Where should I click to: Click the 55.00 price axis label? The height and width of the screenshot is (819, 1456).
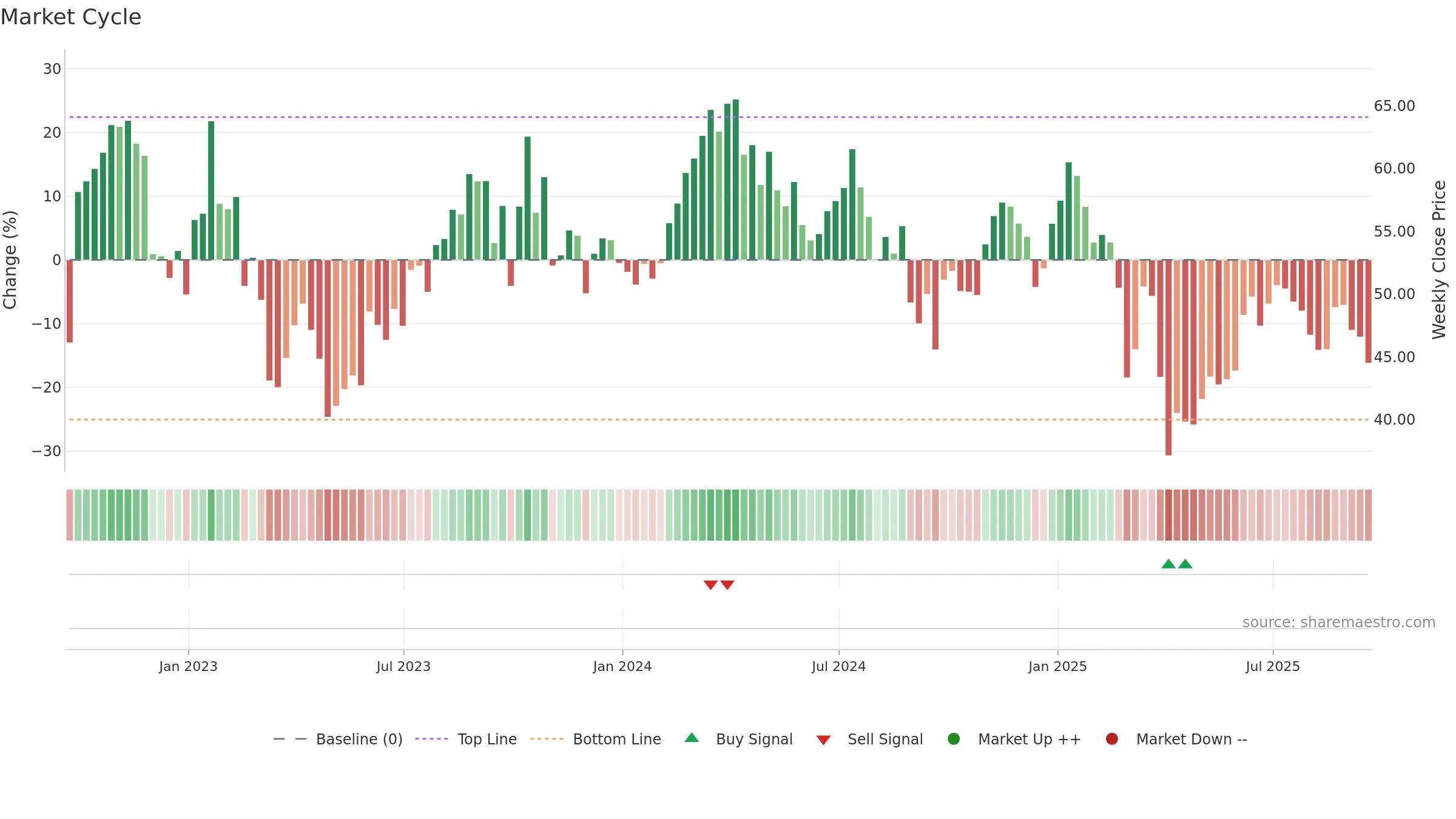[1395, 232]
